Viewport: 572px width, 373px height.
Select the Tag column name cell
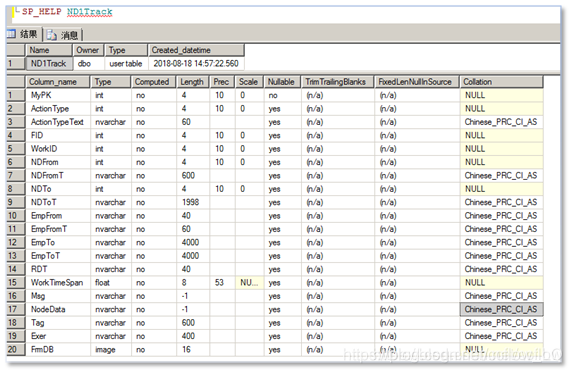58,323
